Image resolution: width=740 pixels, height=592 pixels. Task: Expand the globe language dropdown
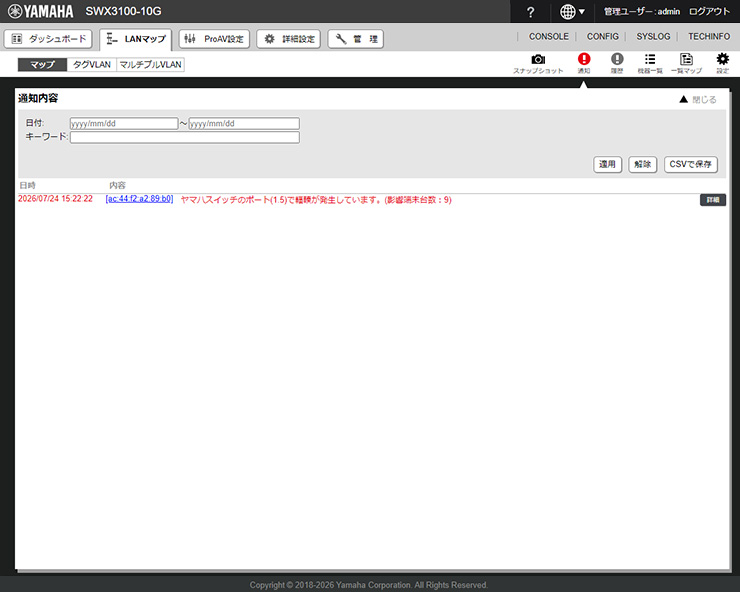pos(572,12)
